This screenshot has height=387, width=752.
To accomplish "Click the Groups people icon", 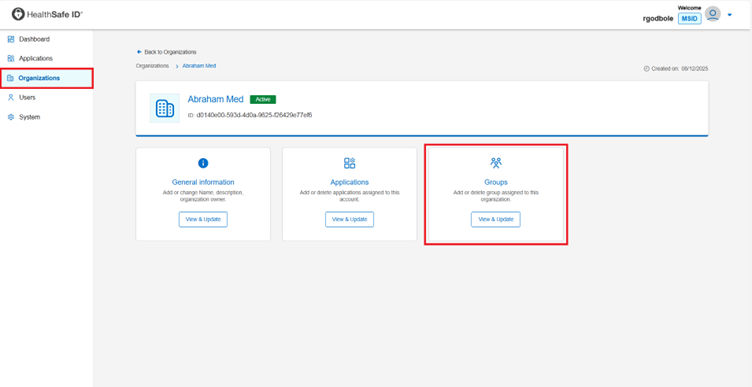I will (496, 163).
